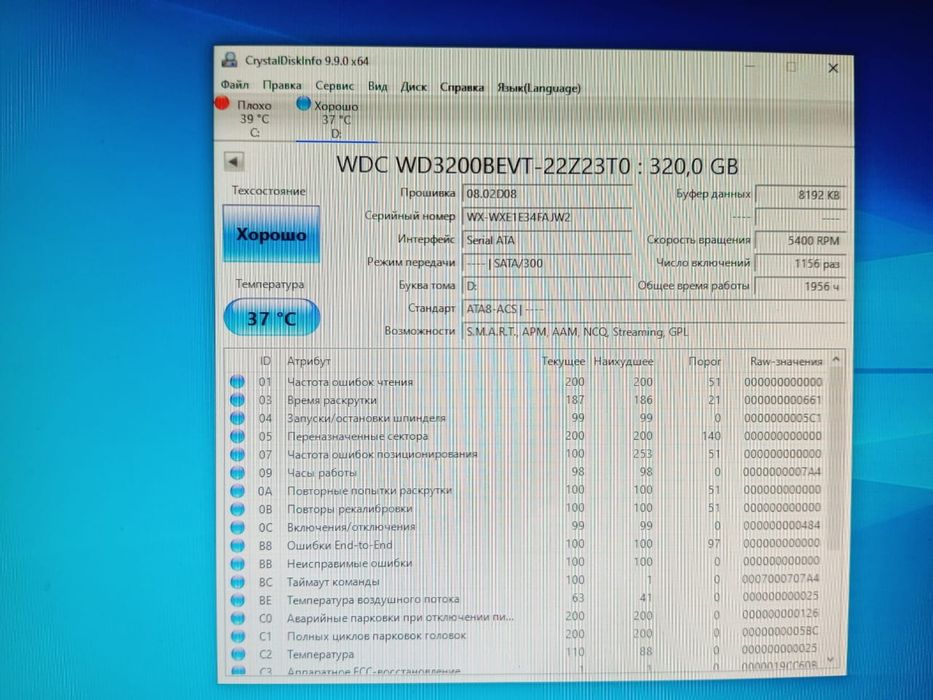
Task: Select disk D: with Хорошо status
Action: (336, 120)
